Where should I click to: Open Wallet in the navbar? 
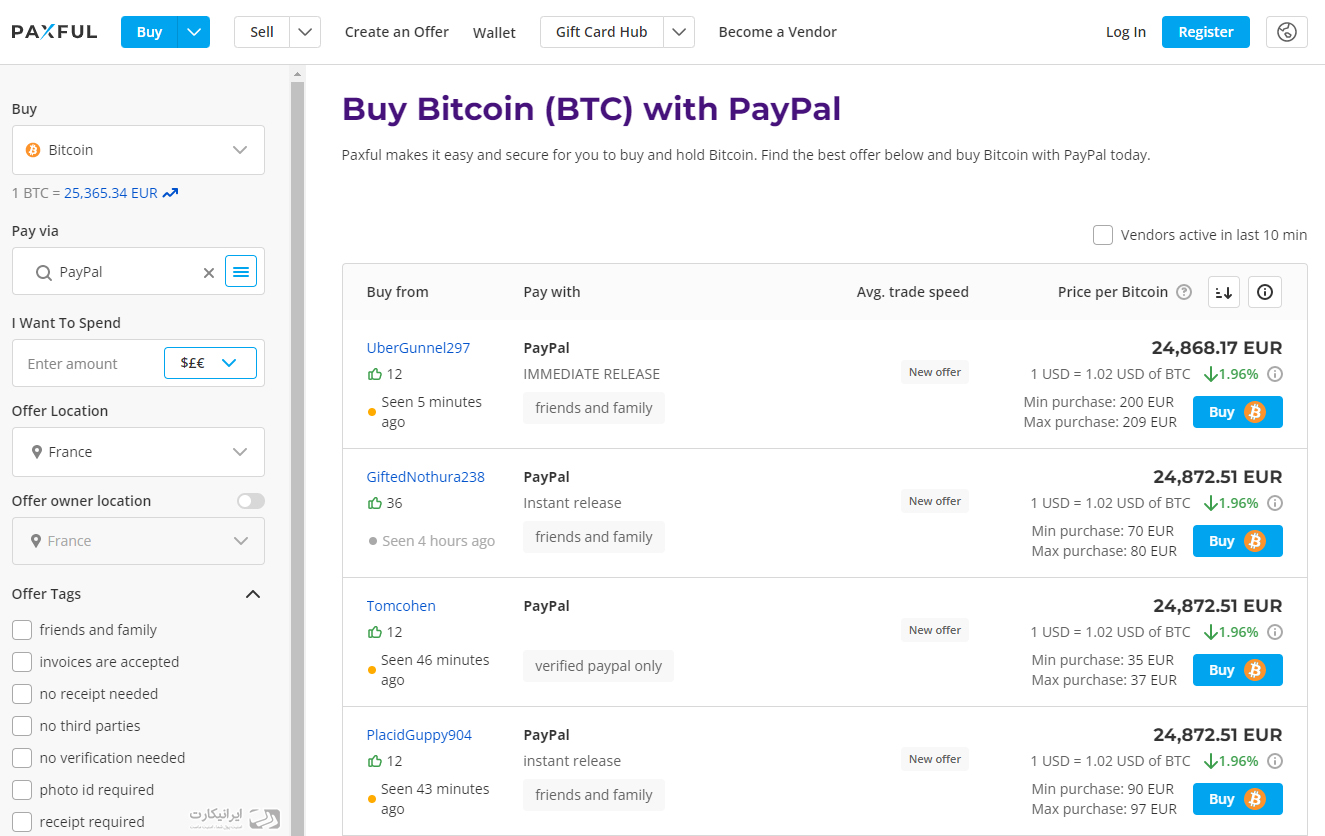click(x=494, y=33)
